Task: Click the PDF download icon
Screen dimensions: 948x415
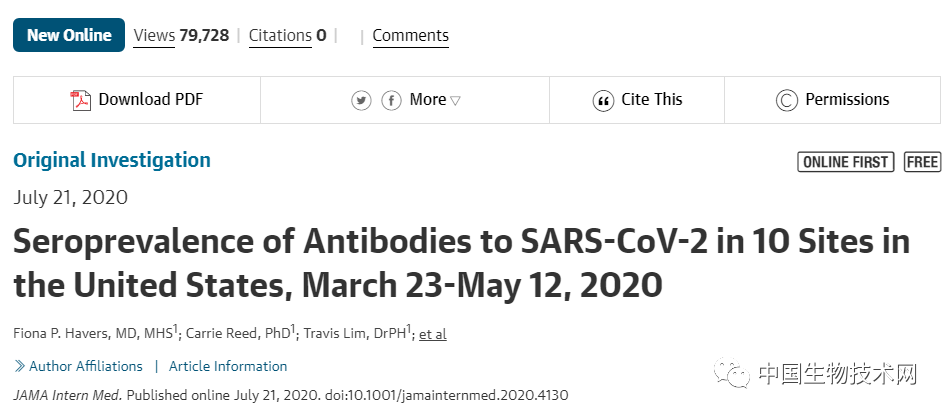Action: (80, 100)
